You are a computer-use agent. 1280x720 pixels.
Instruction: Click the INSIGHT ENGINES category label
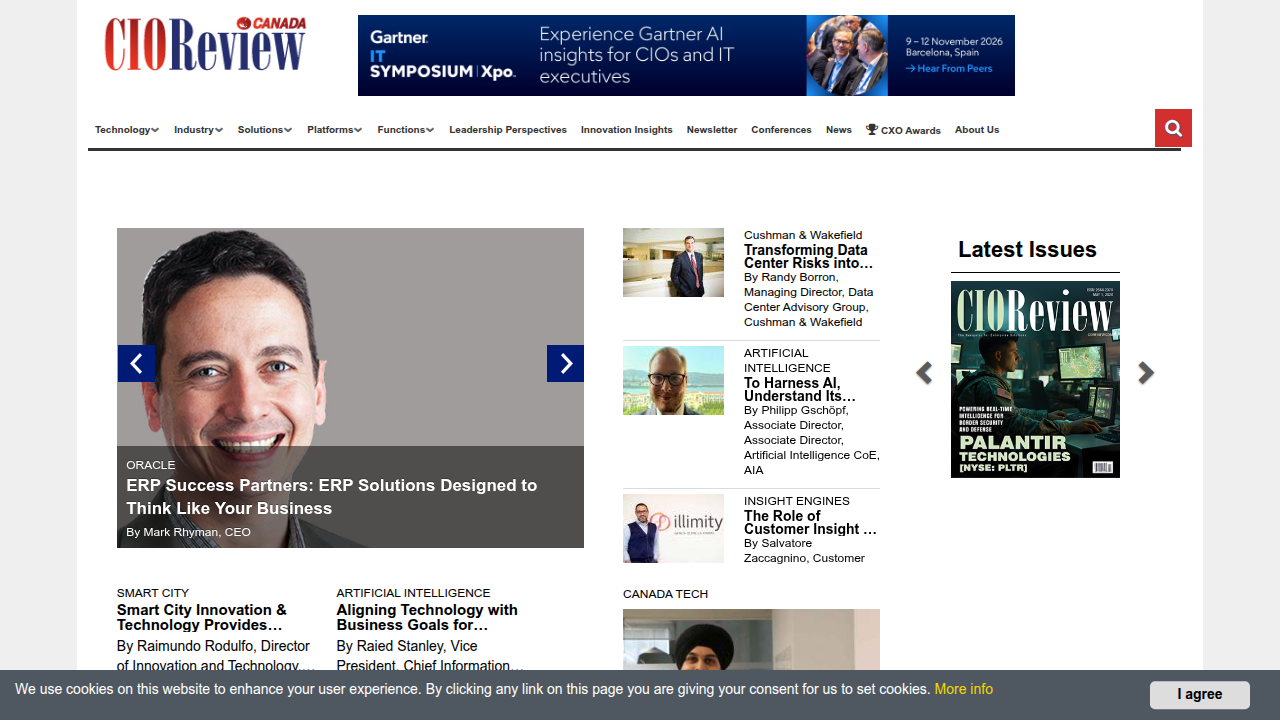[x=797, y=501]
